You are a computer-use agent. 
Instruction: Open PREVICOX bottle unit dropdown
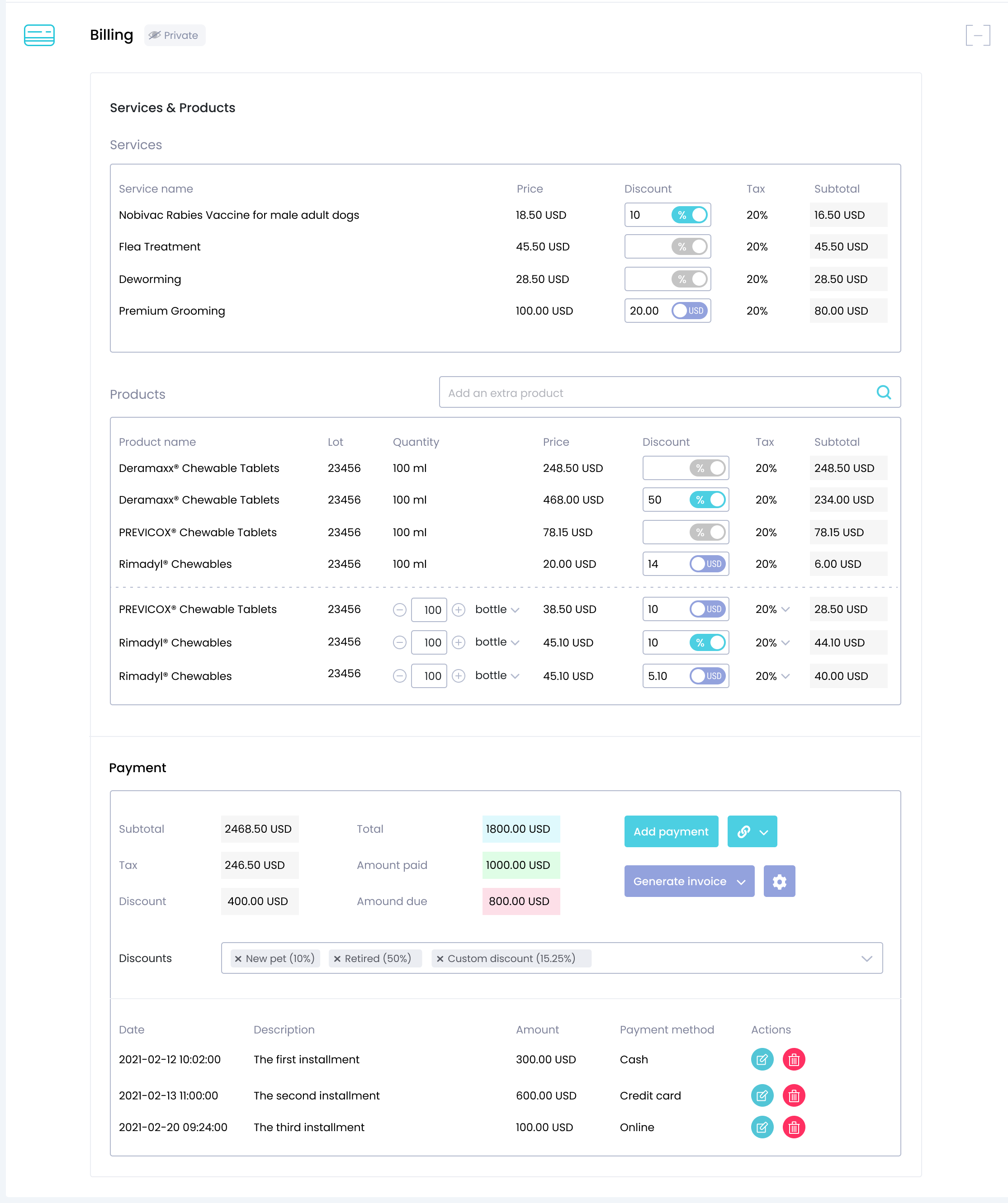[x=497, y=609]
